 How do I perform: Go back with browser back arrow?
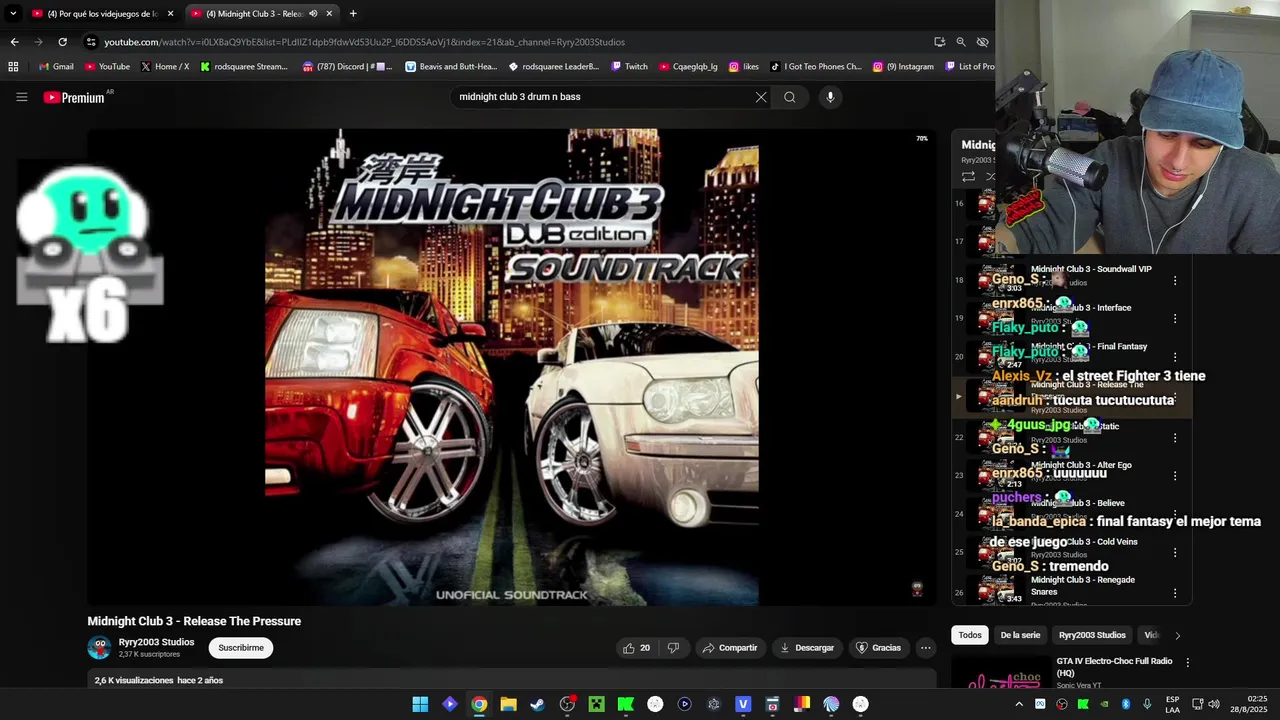coord(14,42)
